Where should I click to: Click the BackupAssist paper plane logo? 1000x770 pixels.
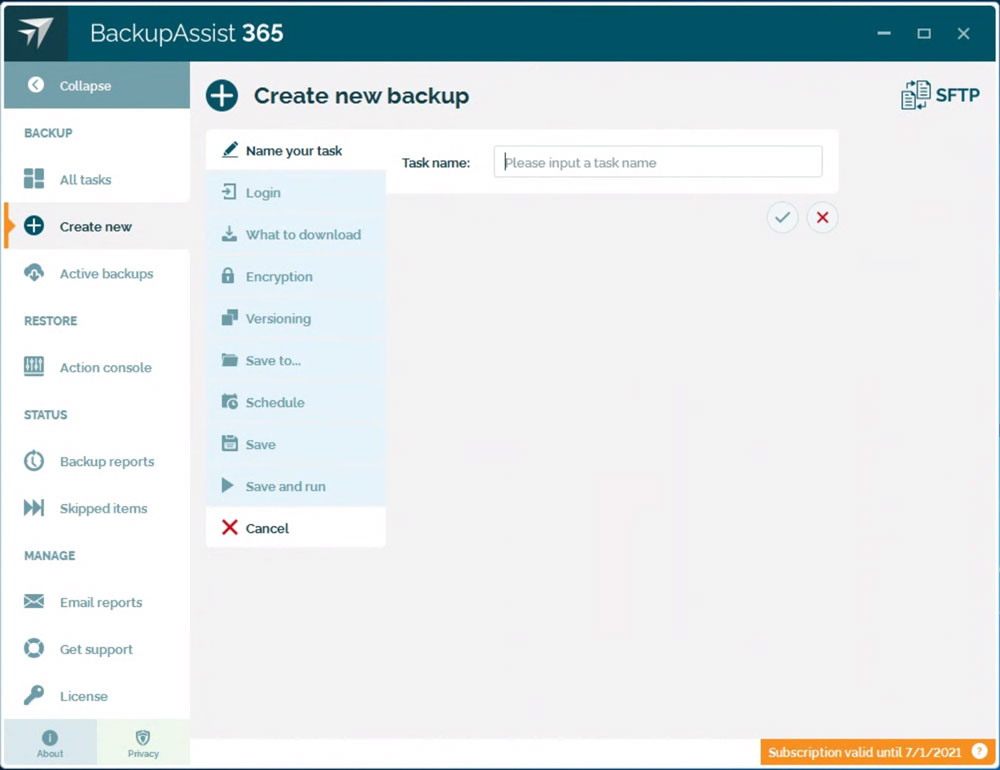click(35, 33)
